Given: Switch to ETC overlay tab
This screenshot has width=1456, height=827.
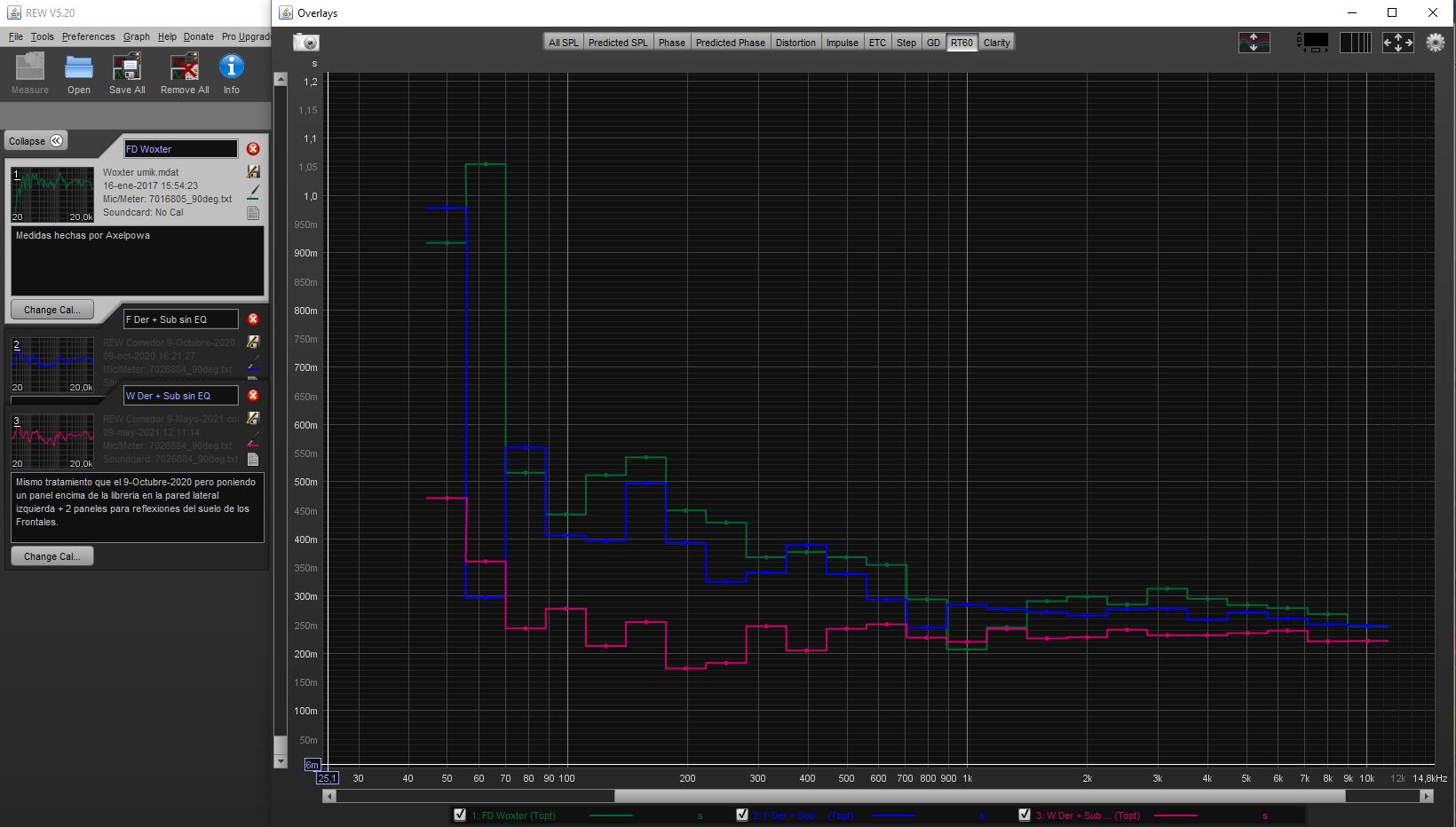Looking at the screenshot, I should pyautogui.click(x=877, y=43).
